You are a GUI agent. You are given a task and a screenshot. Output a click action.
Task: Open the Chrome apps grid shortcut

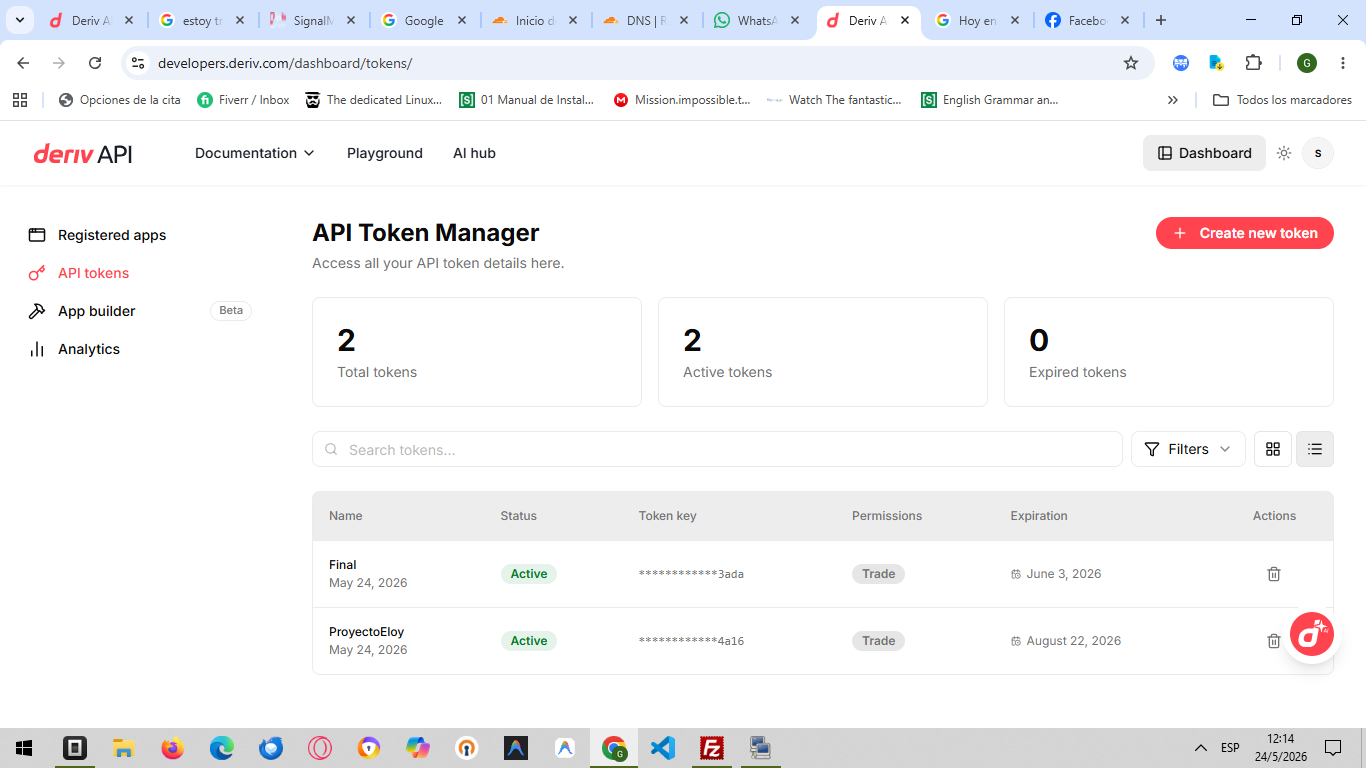pyautogui.click(x=20, y=100)
